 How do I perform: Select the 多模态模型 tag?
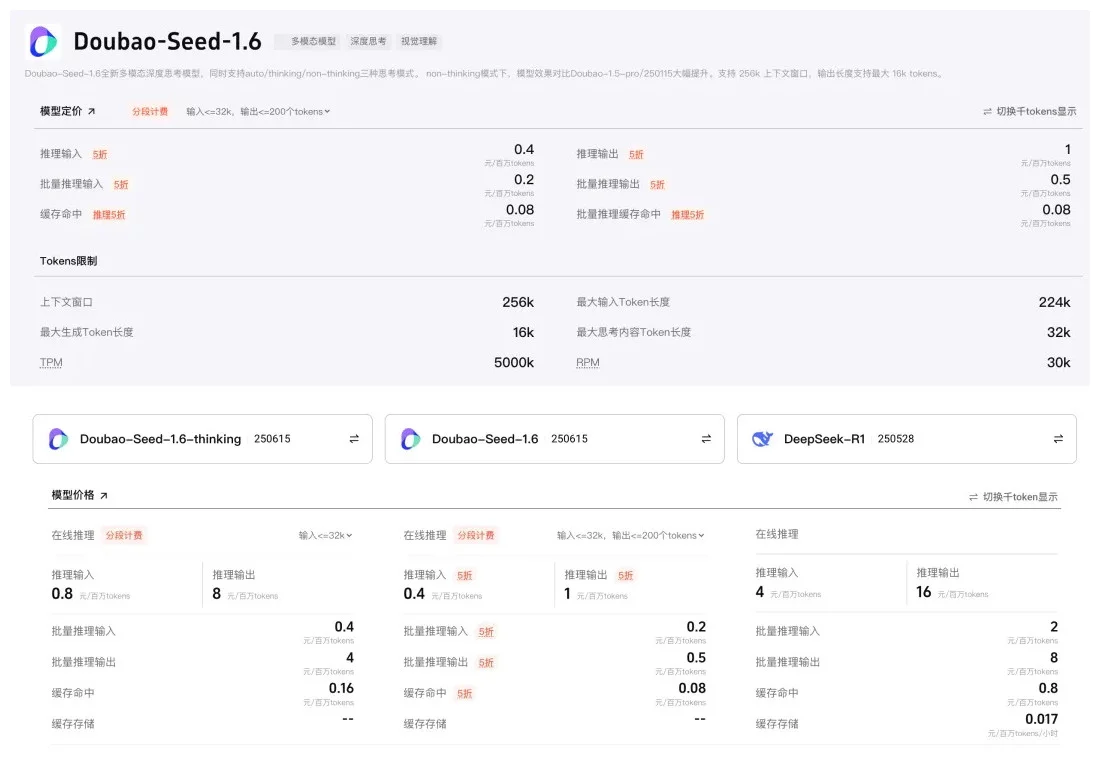coord(313,42)
